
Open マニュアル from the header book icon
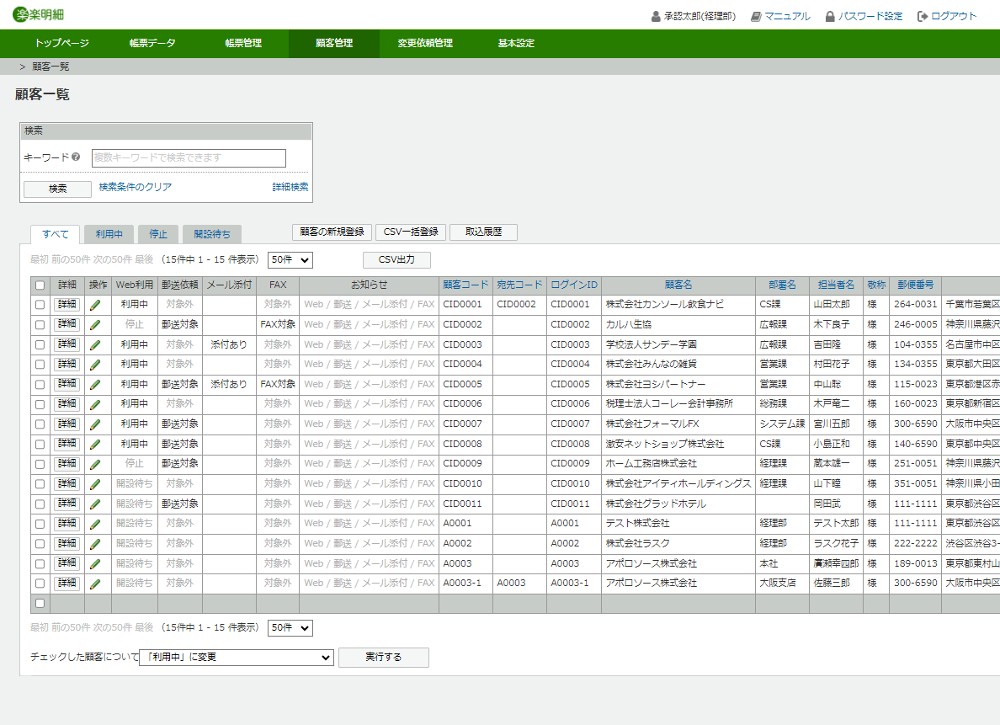[x=756, y=16]
